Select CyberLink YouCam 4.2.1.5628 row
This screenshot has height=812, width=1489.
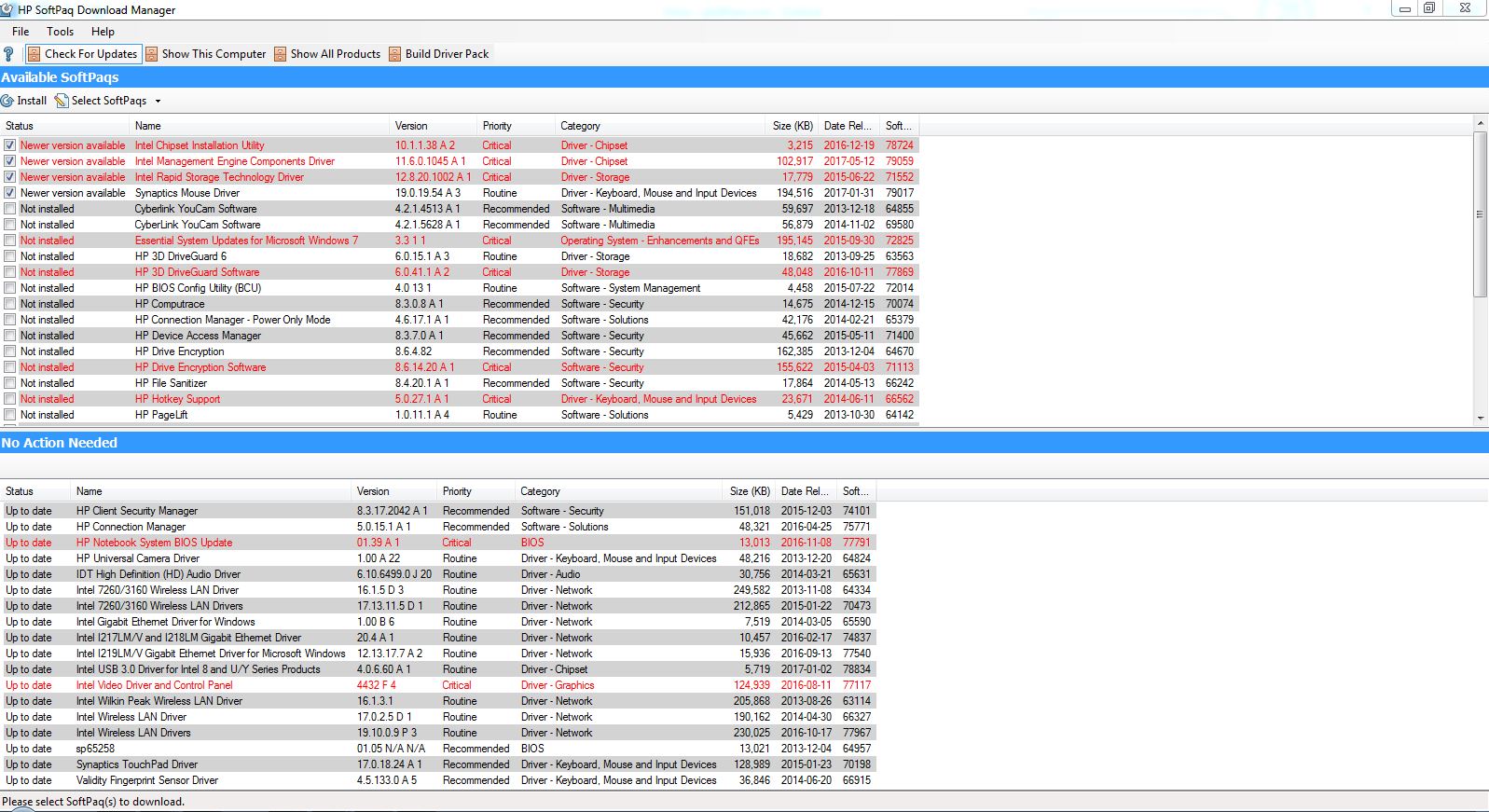(x=460, y=225)
